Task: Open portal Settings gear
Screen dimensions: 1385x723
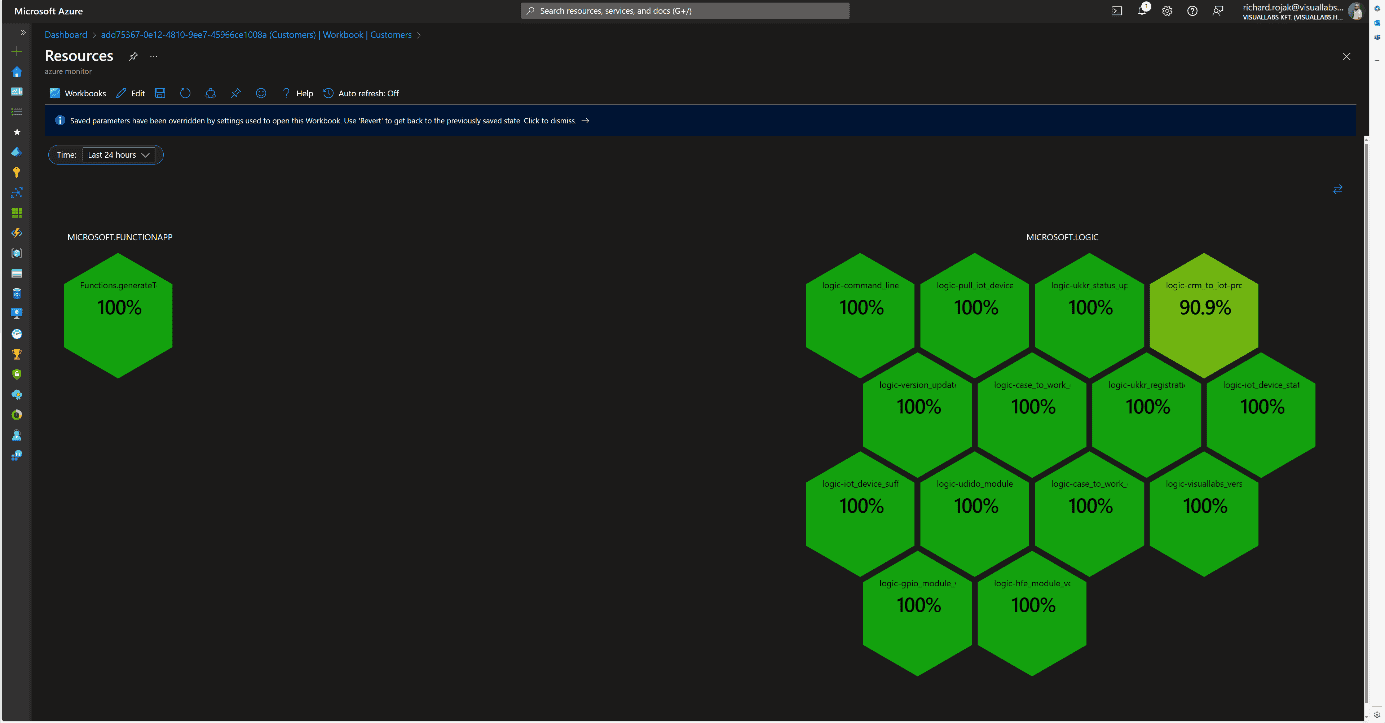Action: point(1167,11)
